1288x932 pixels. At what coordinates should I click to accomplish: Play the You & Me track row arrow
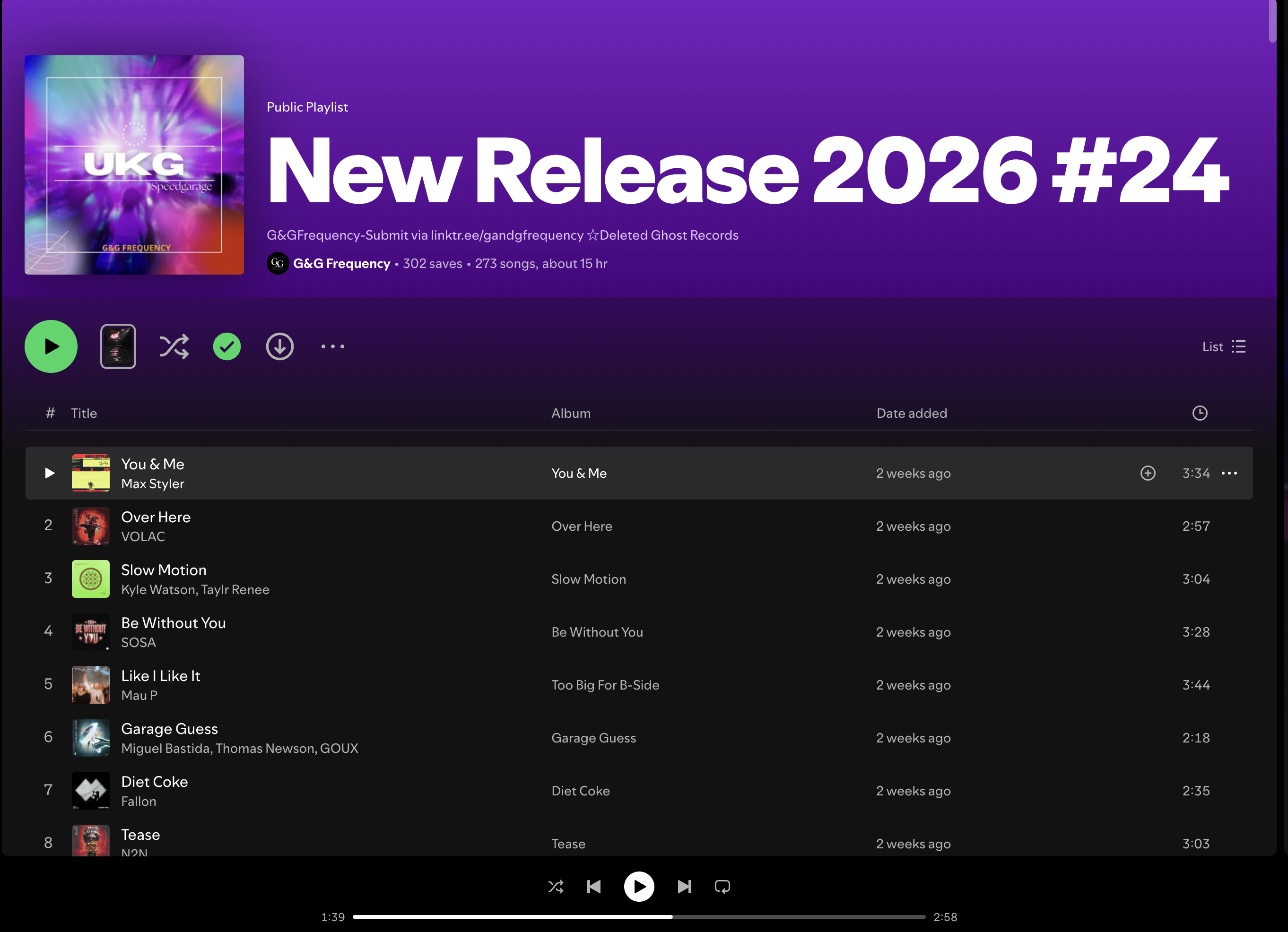pyautogui.click(x=49, y=474)
